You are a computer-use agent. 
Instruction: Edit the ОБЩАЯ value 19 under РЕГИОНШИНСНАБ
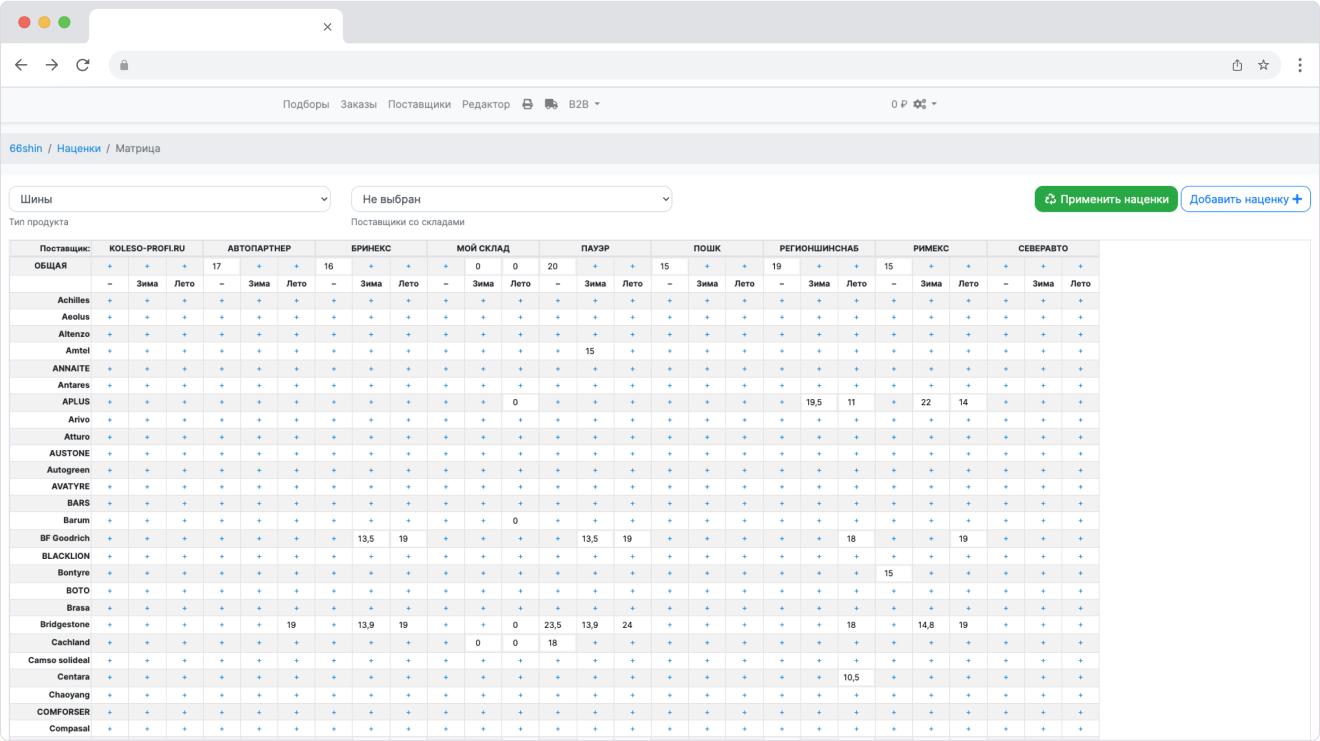point(782,267)
